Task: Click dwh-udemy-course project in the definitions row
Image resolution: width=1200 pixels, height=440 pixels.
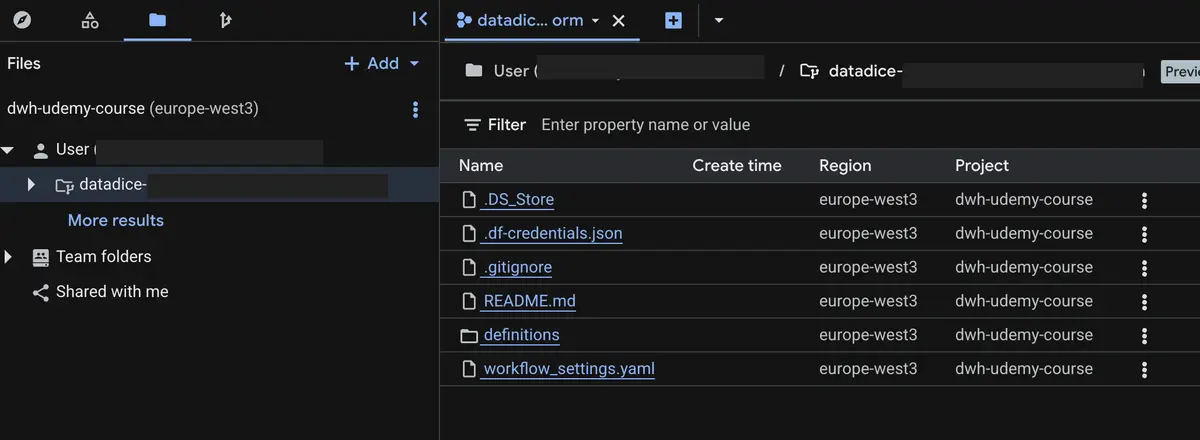Action: click(1024, 335)
